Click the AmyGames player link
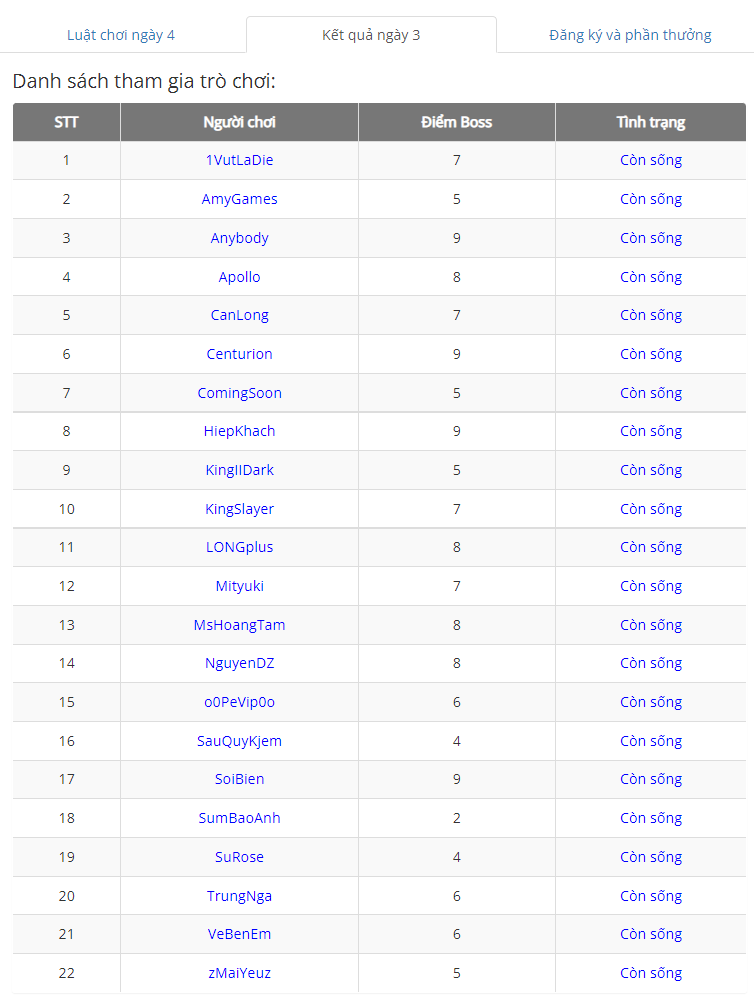Image resolution: width=754 pixels, height=1005 pixels. point(239,199)
